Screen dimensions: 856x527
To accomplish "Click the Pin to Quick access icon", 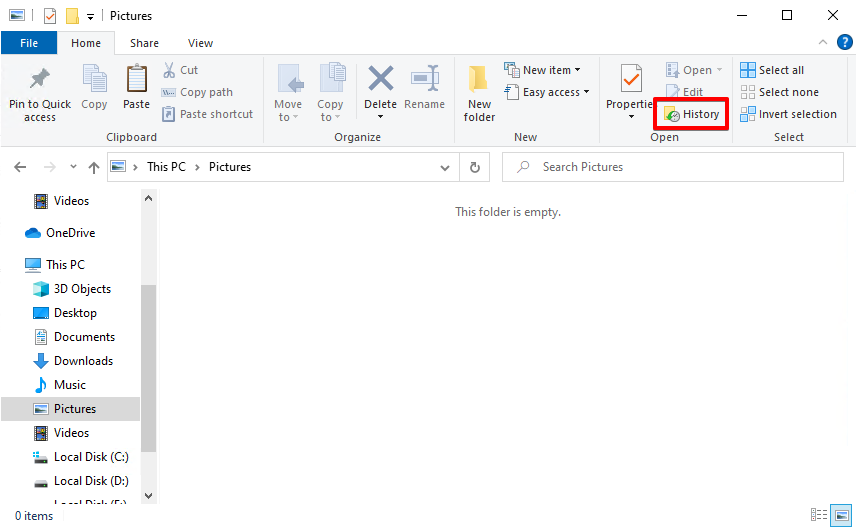I will pyautogui.click(x=40, y=79).
